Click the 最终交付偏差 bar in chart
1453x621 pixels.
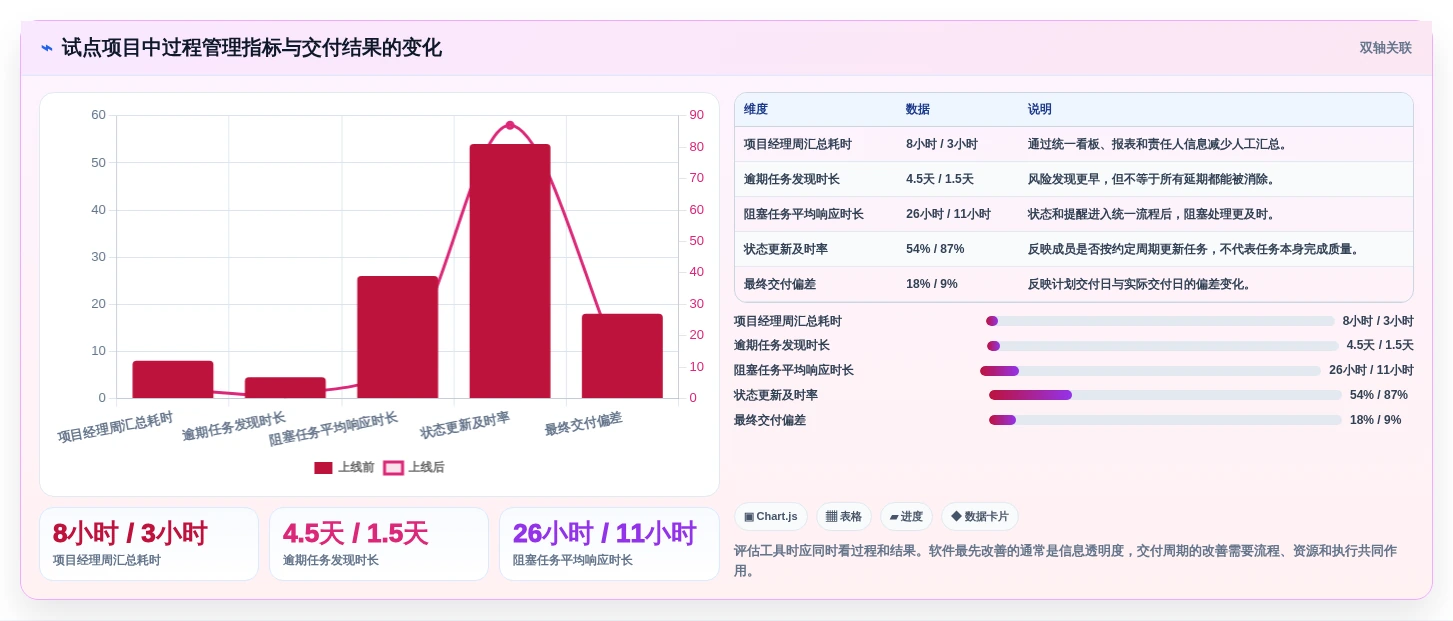[x=622, y=356]
